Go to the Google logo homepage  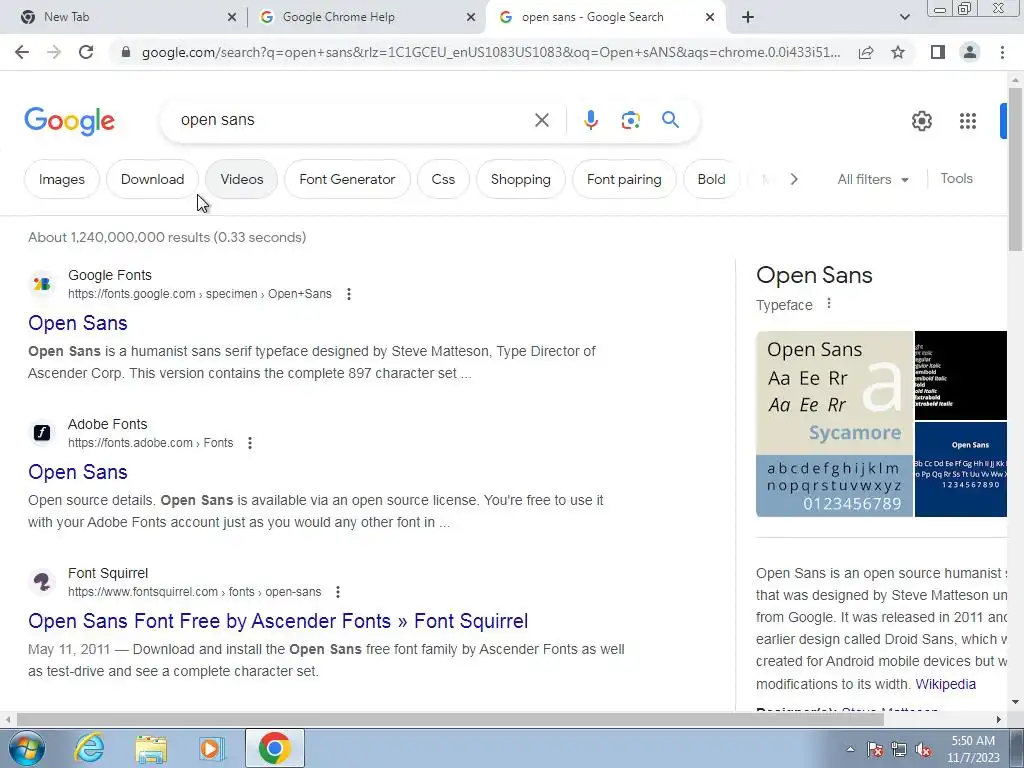point(70,121)
